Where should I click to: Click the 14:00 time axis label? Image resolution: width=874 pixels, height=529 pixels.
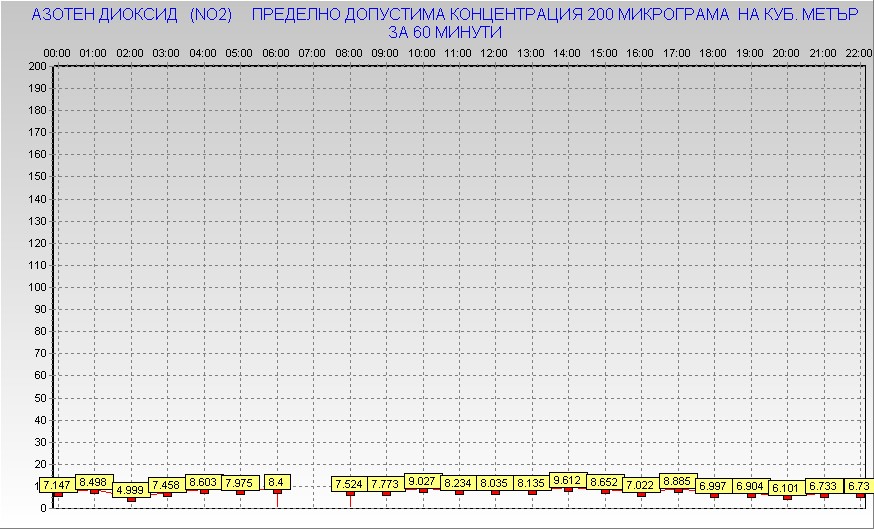[x=567, y=54]
